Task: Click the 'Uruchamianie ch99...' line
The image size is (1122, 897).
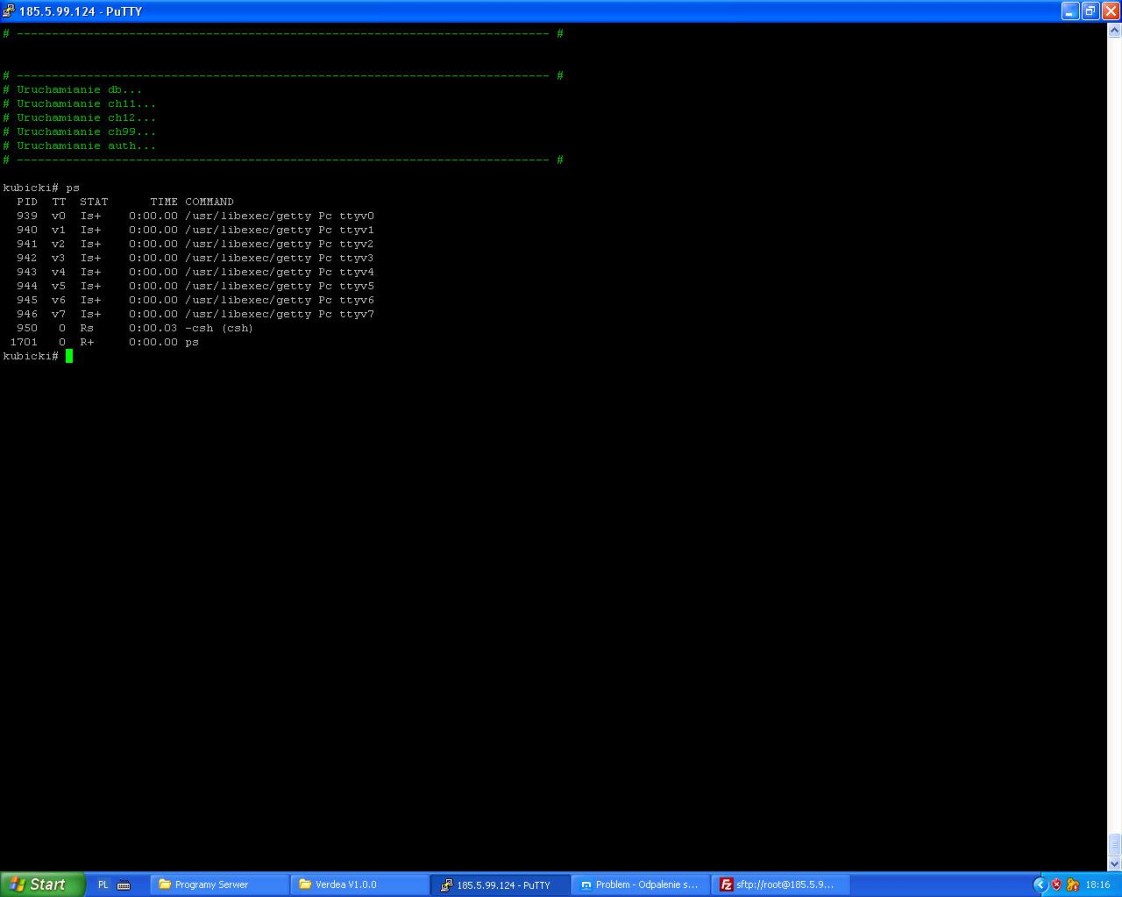Action: [79, 132]
